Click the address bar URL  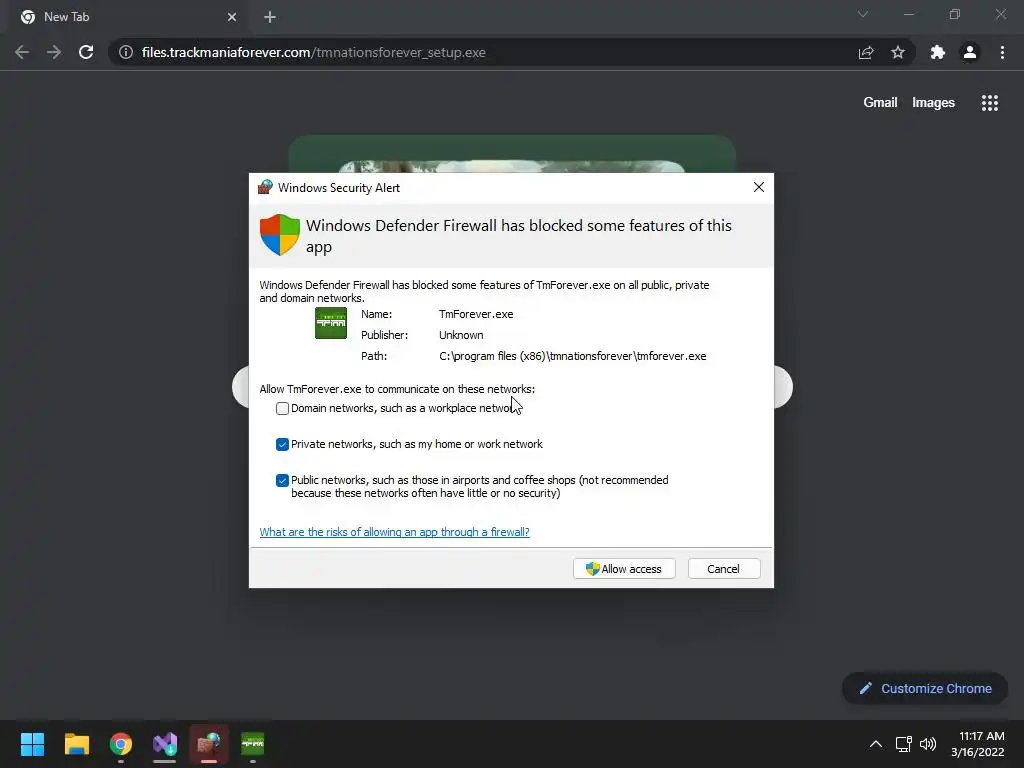tap(313, 52)
